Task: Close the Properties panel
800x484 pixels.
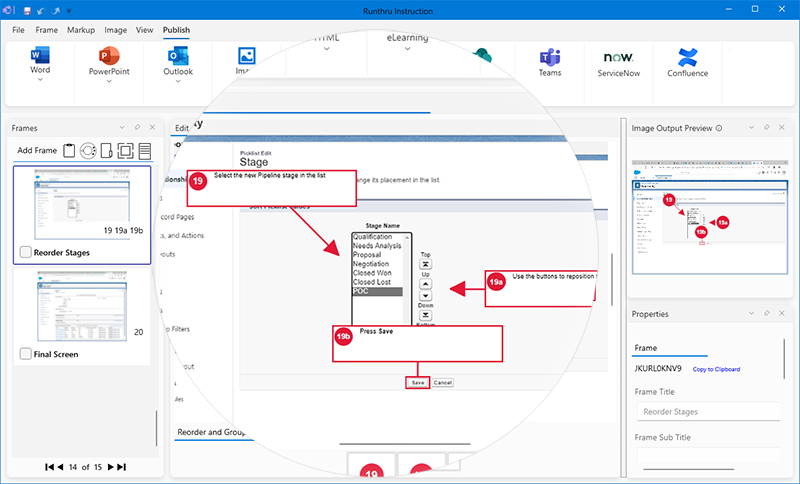Action: 782,313
